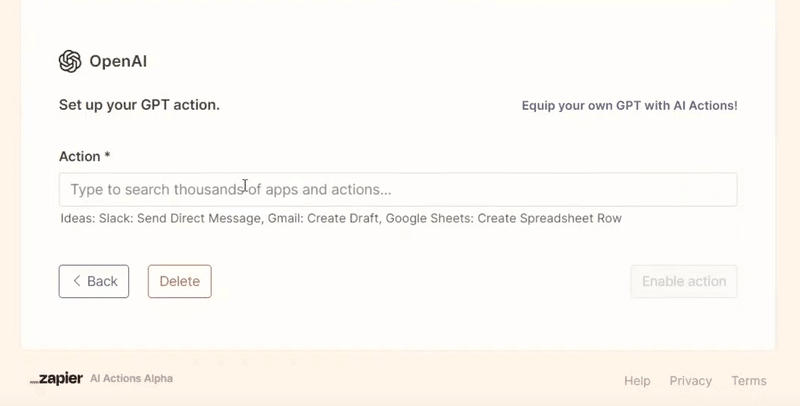800x406 pixels.
Task: Click the ideas hint text below the field
Action: pos(341,218)
